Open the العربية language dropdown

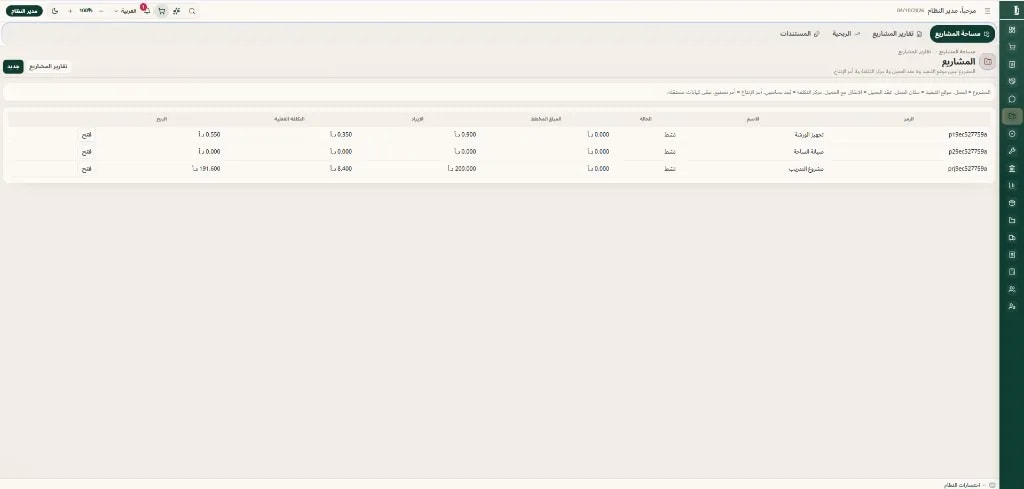tap(125, 11)
